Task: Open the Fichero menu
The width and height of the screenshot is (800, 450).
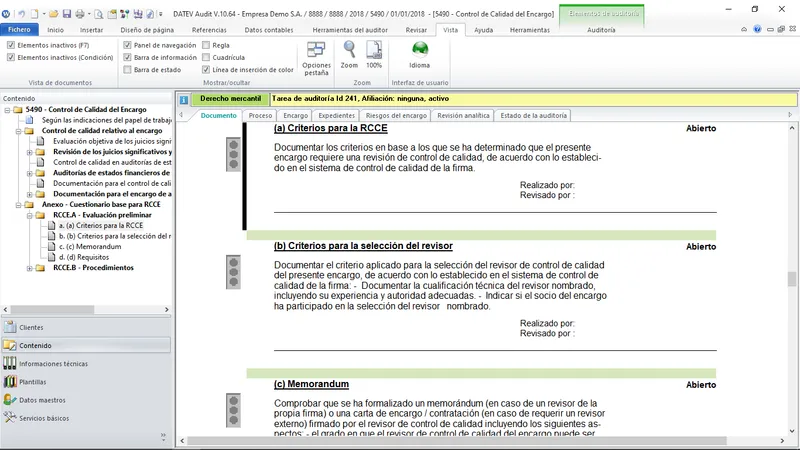Action: coord(19,30)
